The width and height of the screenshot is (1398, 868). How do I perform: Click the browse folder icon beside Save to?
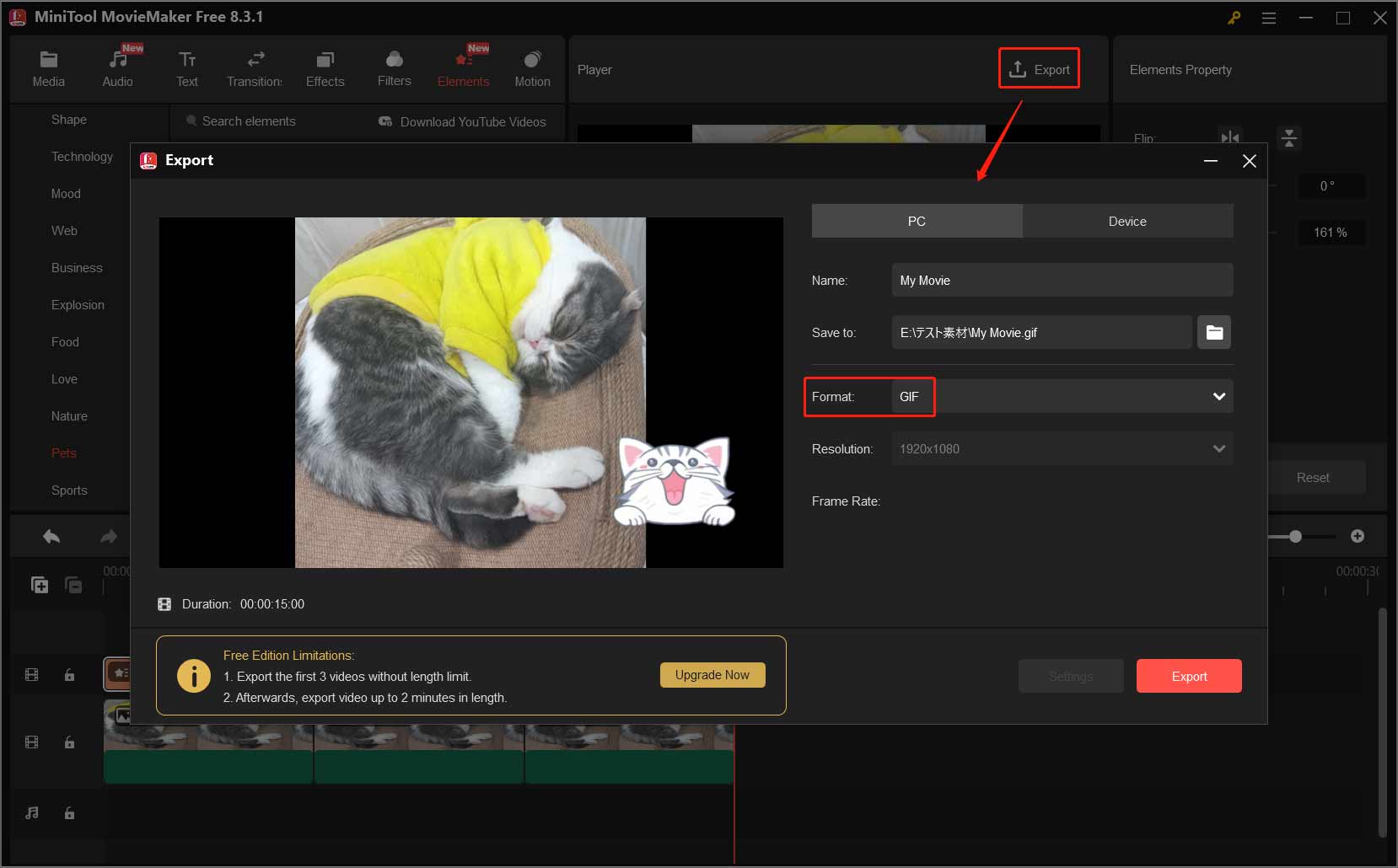pyautogui.click(x=1214, y=332)
